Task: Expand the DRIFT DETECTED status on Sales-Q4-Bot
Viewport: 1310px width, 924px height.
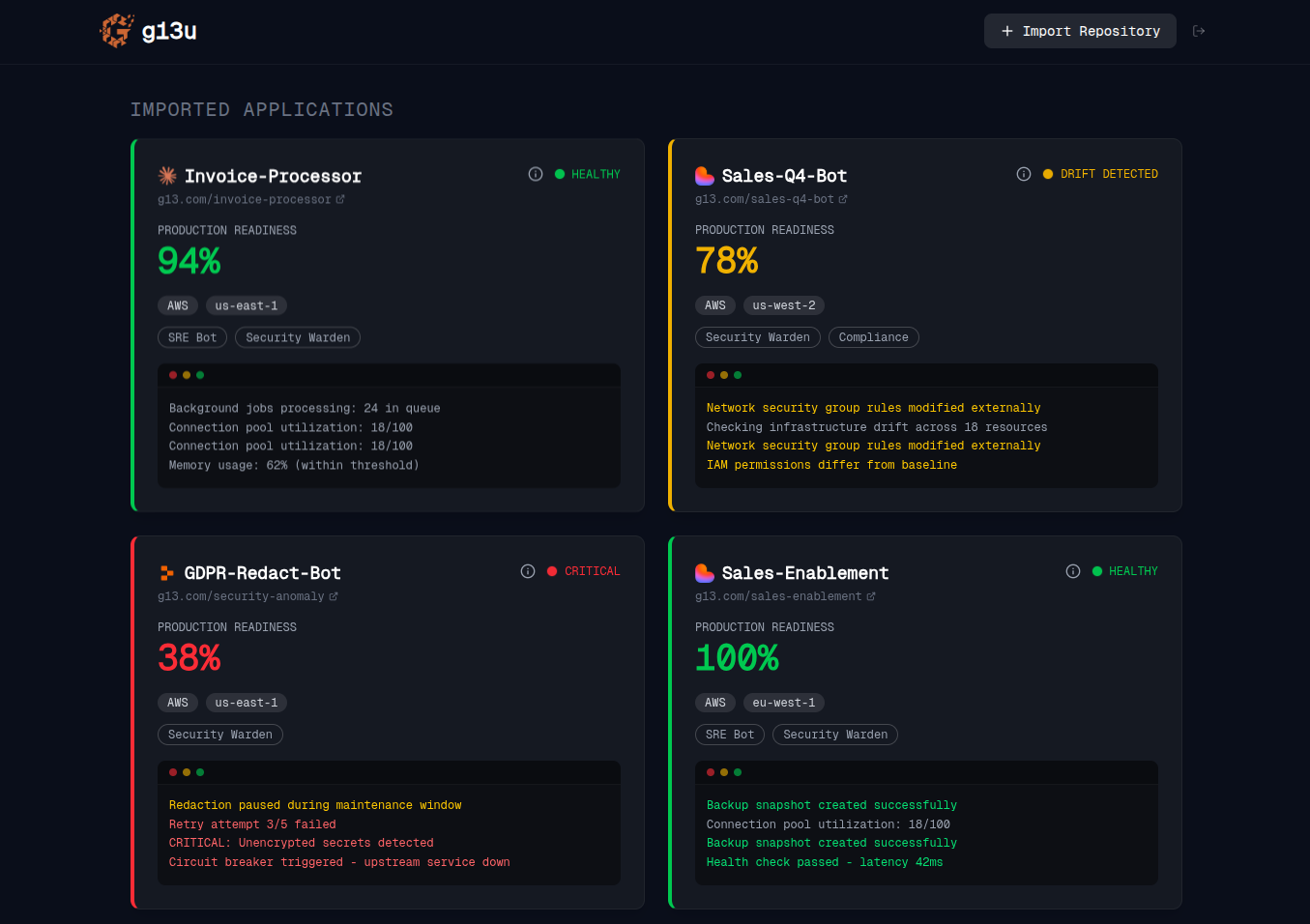Action: [1101, 174]
